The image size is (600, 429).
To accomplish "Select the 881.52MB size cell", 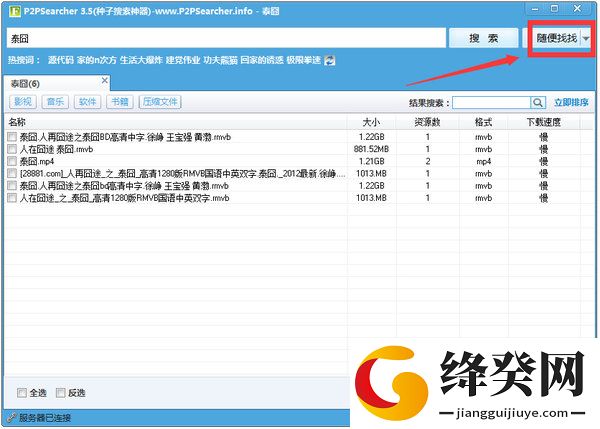I will [371, 149].
